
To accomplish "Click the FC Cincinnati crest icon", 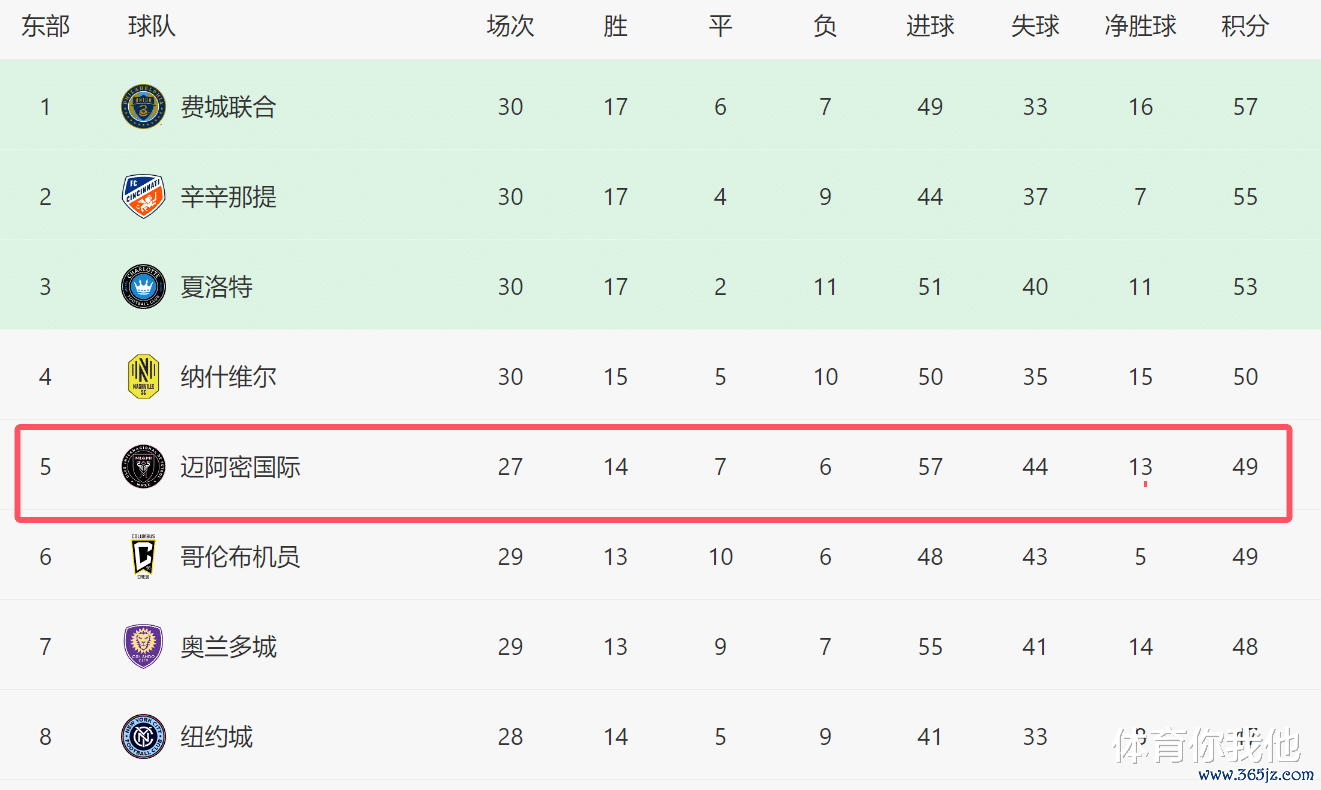I will click(143, 197).
